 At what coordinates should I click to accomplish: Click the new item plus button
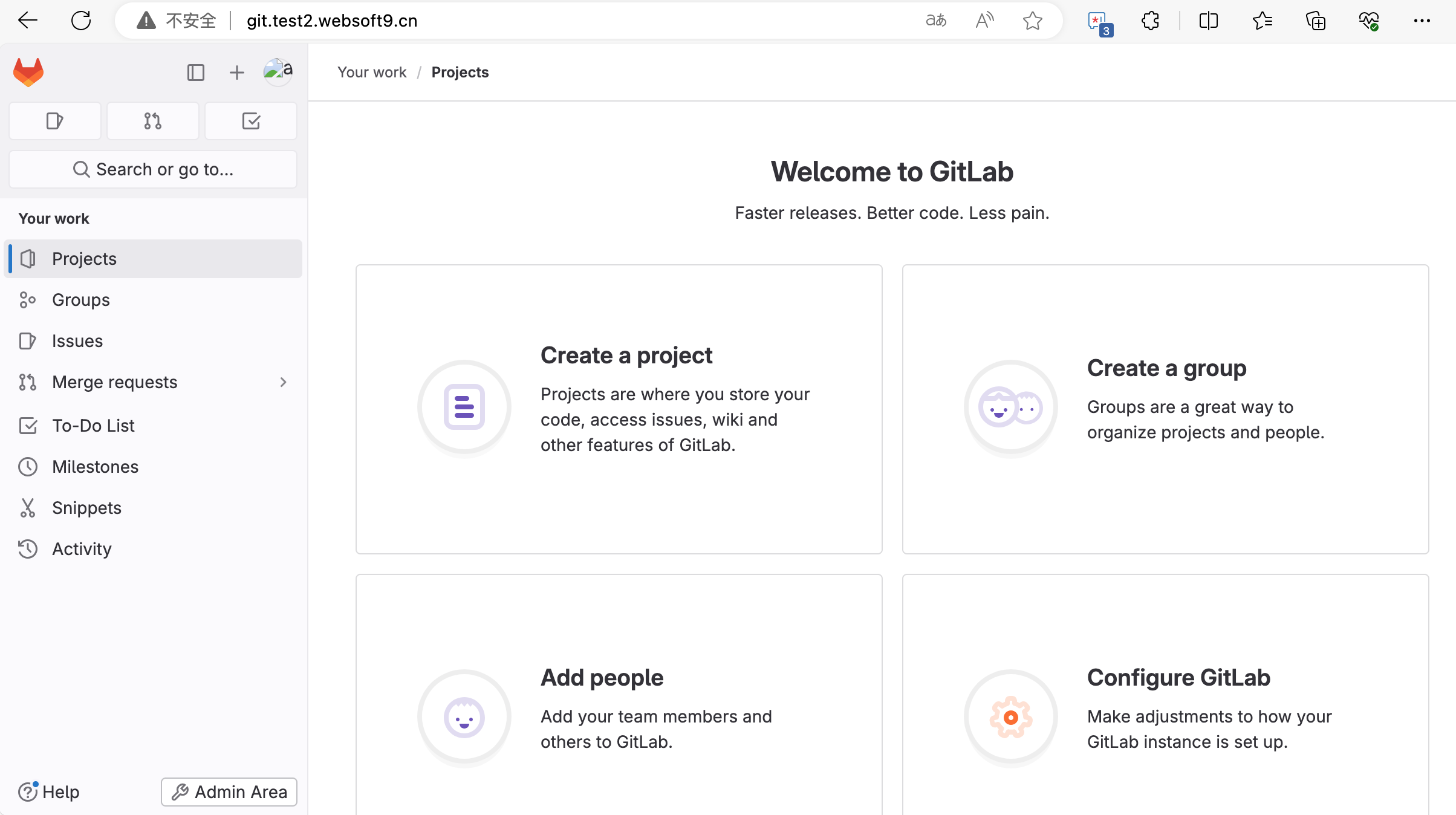tap(237, 72)
